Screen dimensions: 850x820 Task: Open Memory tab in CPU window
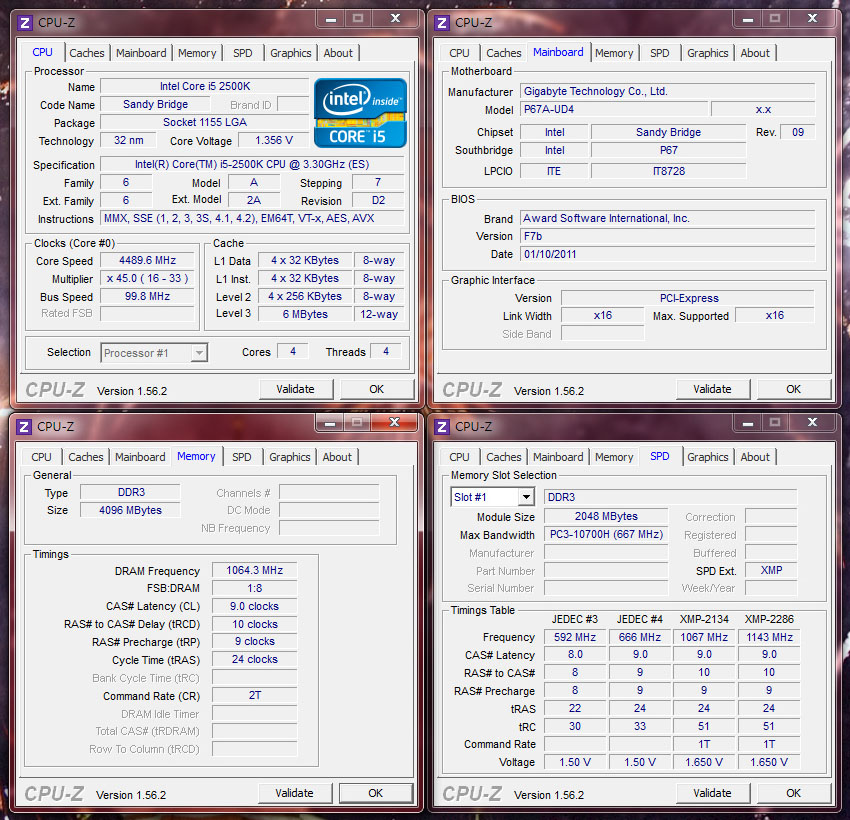(x=197, y=53)
